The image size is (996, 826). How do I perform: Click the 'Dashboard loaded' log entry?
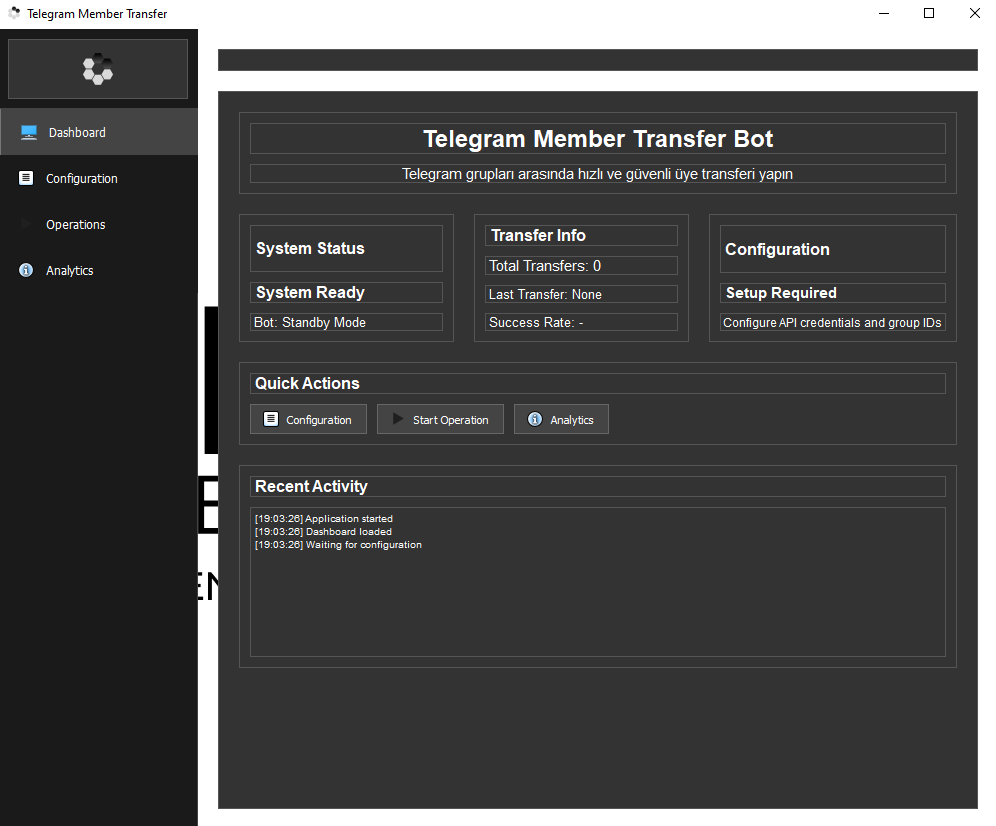(x=323, y=532)
